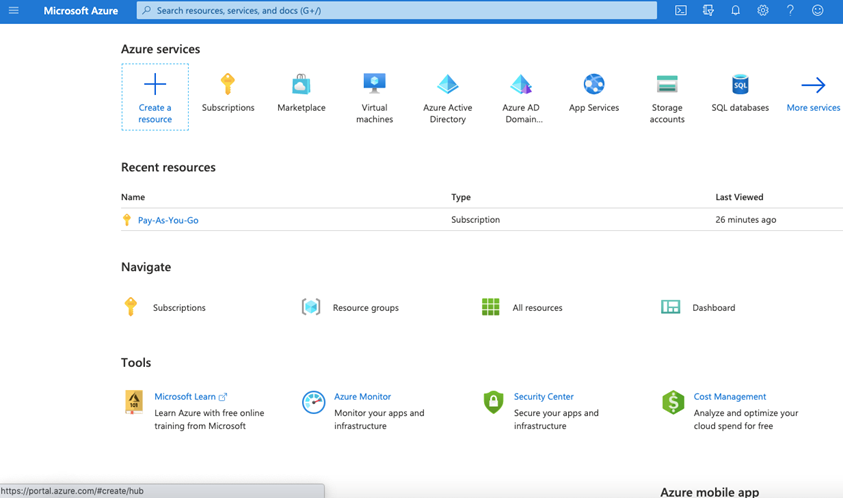
Task: Open the Azure Monitor link
Action: (x=362, y=396)
